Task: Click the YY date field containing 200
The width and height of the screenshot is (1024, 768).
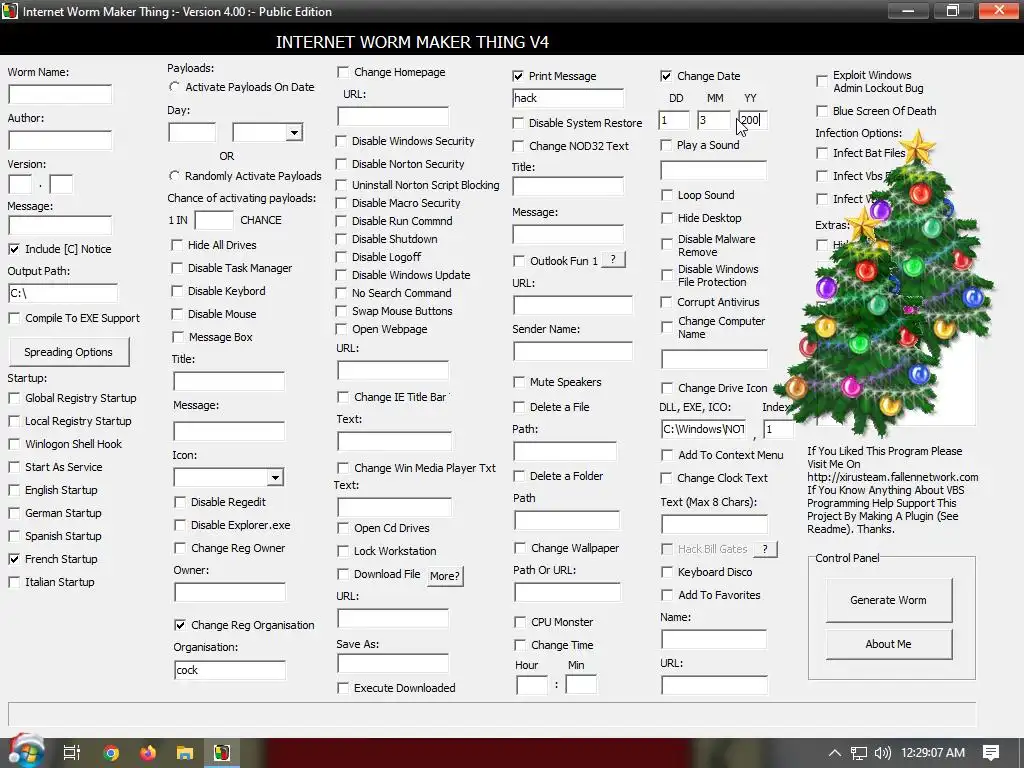Action: click(752, 120)
